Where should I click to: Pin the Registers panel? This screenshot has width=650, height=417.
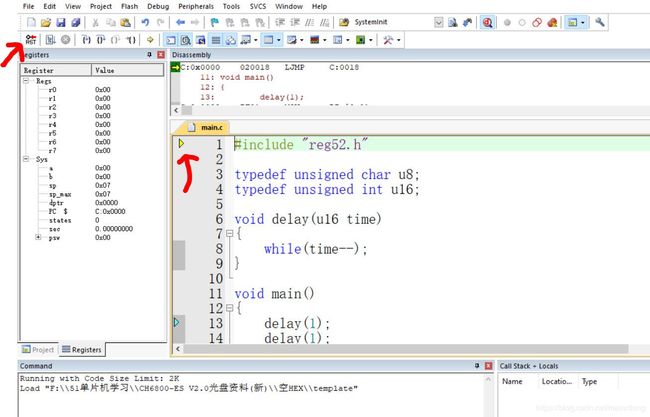tap(149, 55)
